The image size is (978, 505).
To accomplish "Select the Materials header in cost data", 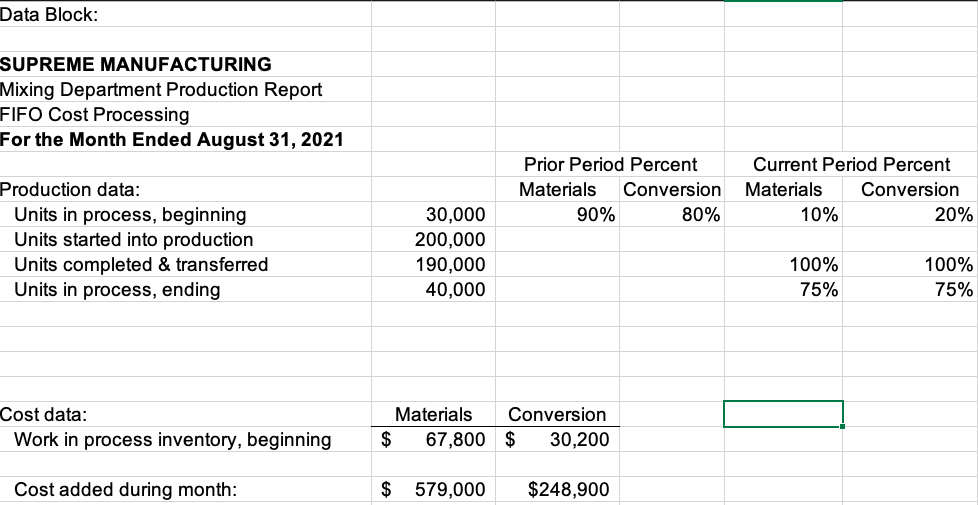I will (433, 414).
